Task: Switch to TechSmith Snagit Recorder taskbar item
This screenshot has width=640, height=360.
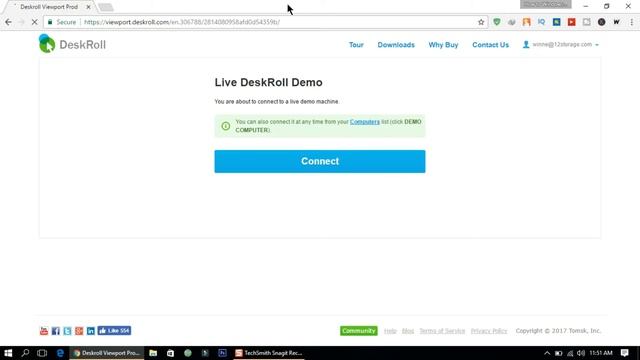Action: pos(269,353)
